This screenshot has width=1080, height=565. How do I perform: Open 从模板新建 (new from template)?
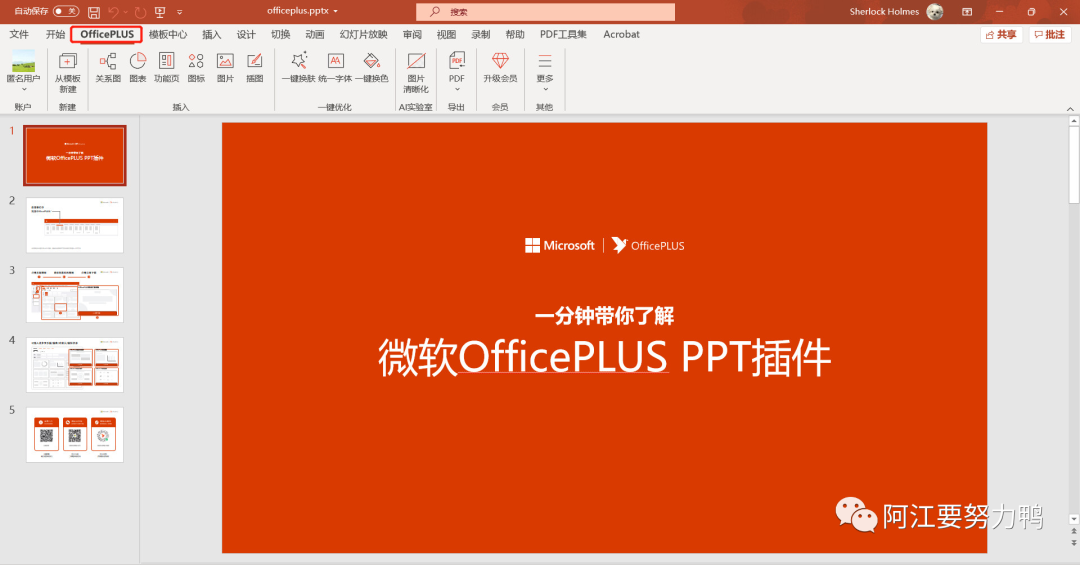(x=68, y=72)
